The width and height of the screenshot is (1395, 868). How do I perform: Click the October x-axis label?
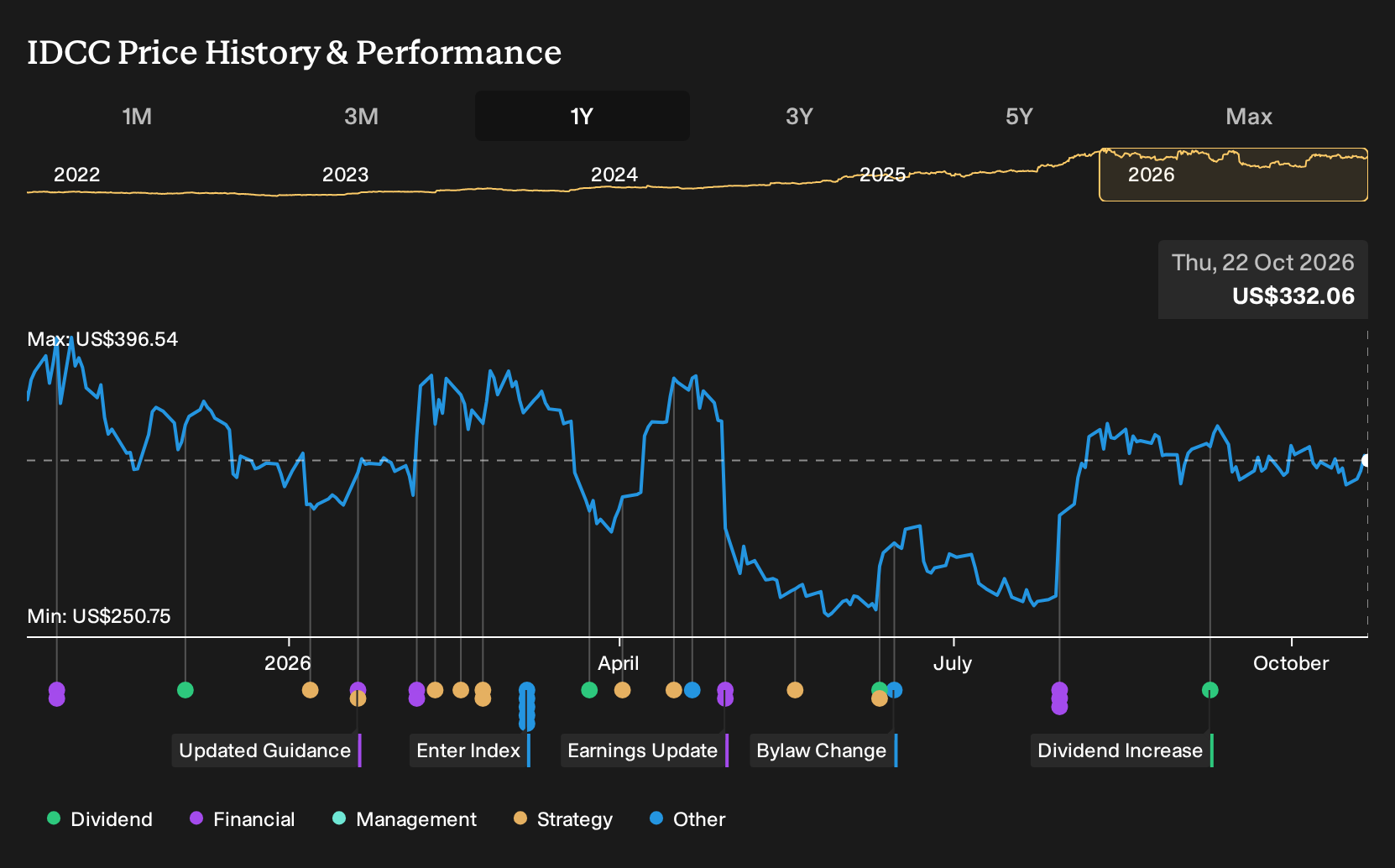tap(1291, 663)
